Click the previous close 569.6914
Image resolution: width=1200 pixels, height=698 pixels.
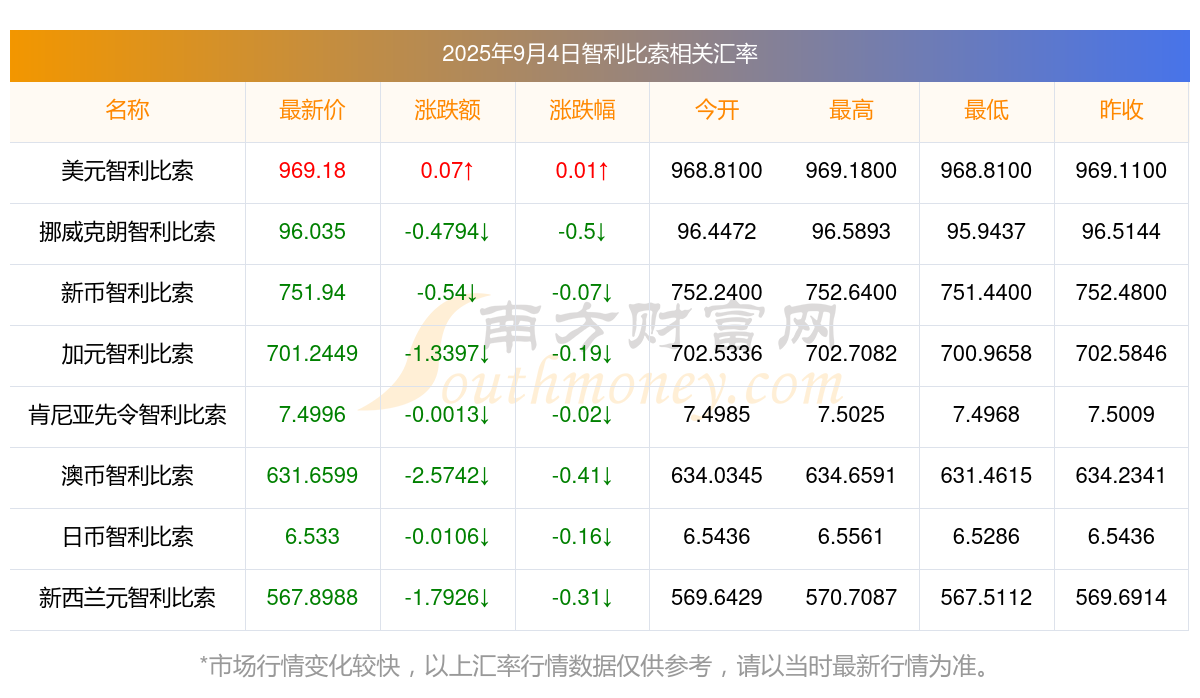click(1121, 598)
